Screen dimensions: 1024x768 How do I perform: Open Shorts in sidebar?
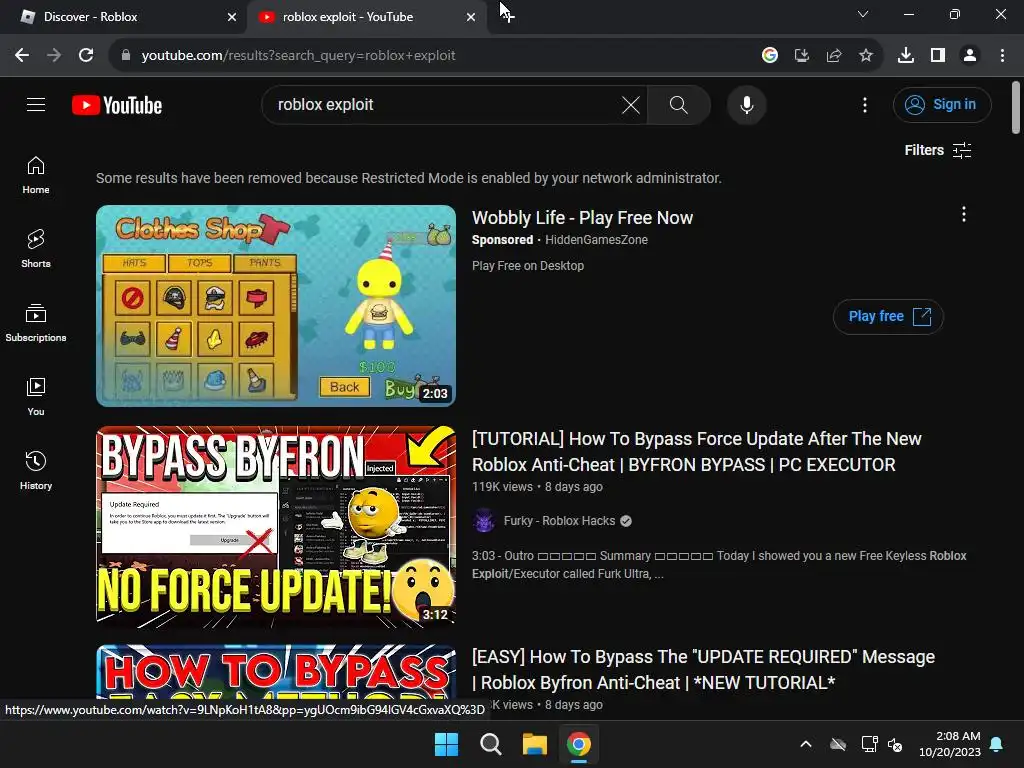pyautogui.click(x=36, y=249)
